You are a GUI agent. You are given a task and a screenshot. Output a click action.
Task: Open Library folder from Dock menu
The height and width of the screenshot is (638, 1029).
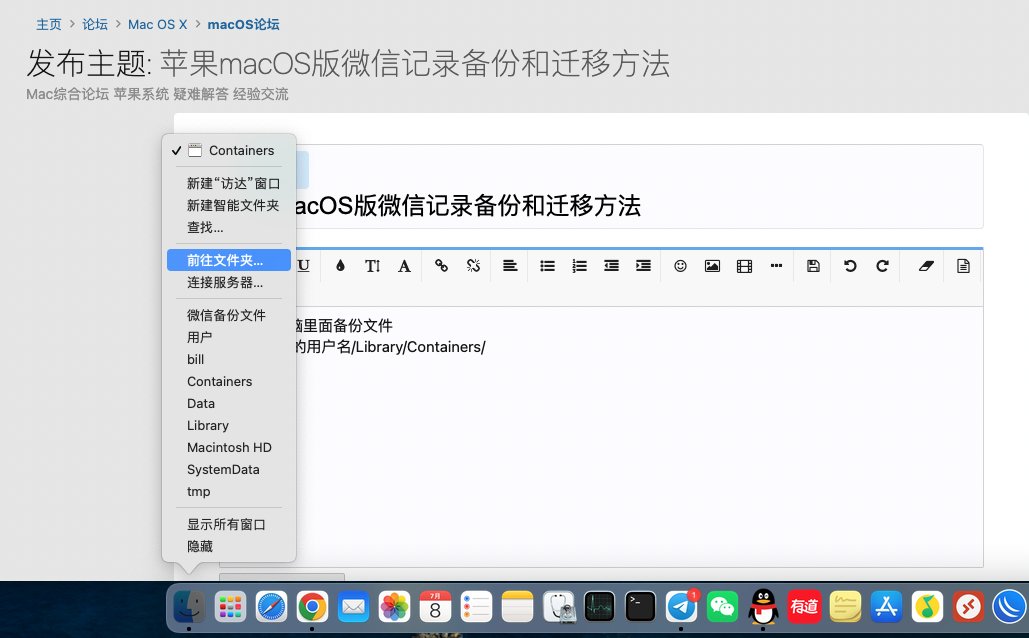229,425
